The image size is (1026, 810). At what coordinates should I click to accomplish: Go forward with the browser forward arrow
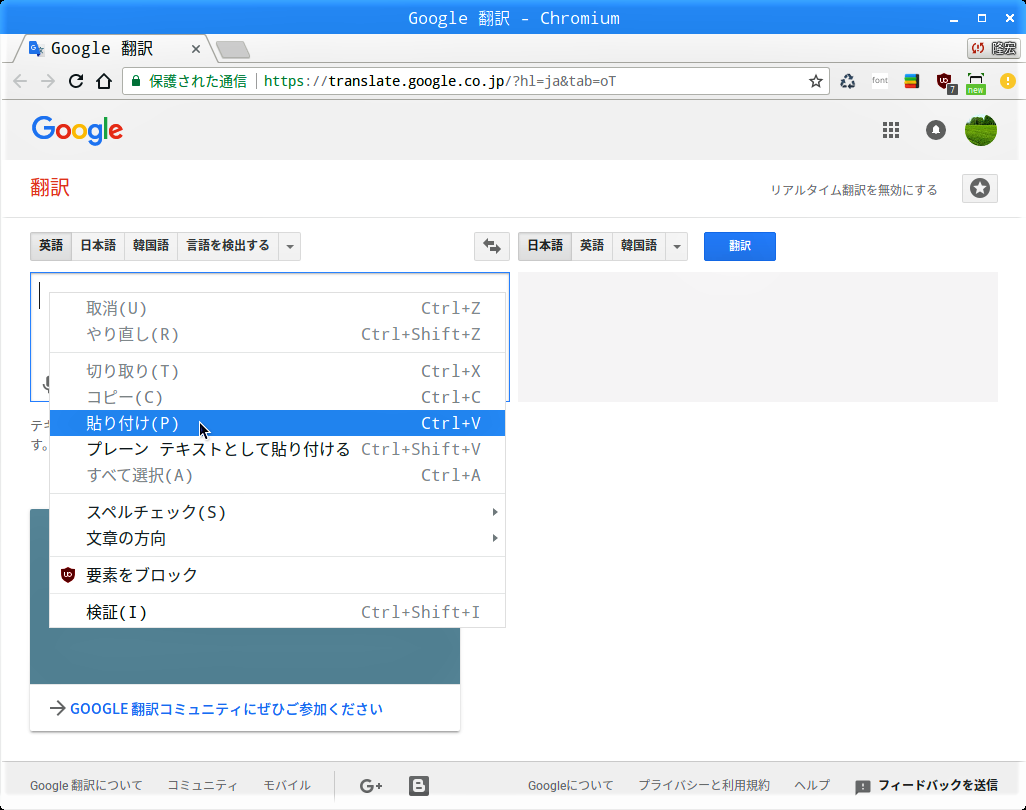(x=48, y=81)
